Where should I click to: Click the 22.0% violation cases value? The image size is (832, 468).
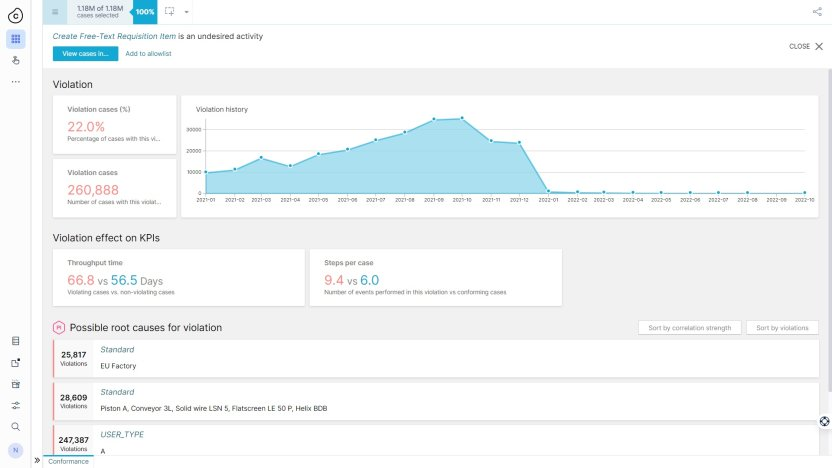pyautogui.click(x=86, y=127)
